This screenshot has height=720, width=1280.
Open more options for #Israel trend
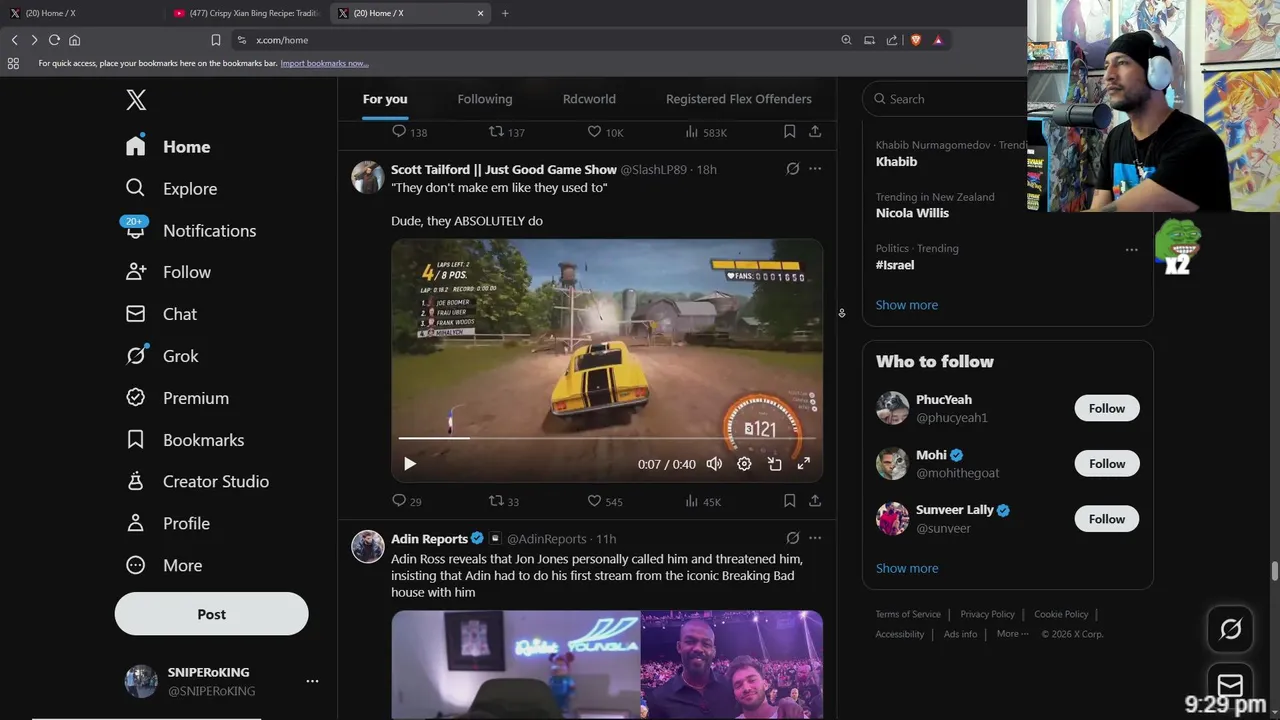click(x=1131, y=250)
